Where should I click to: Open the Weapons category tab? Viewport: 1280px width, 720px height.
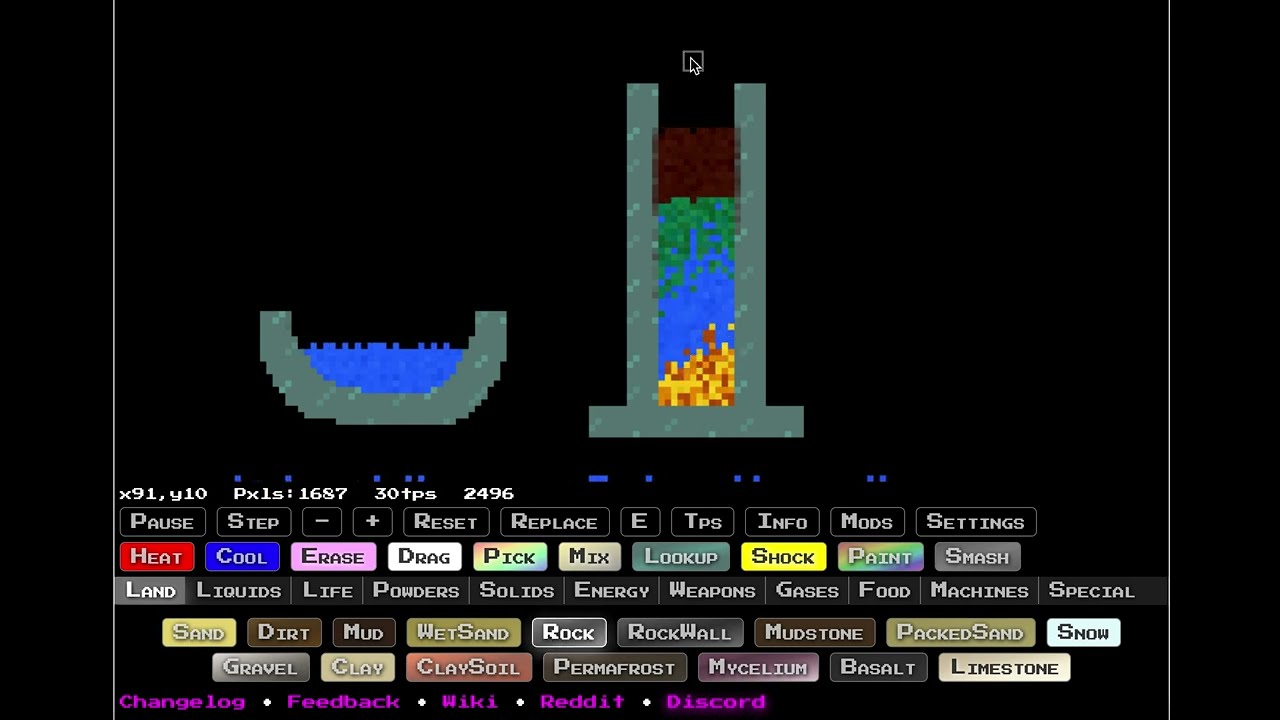pyautogui.click(x=712, y=591)
